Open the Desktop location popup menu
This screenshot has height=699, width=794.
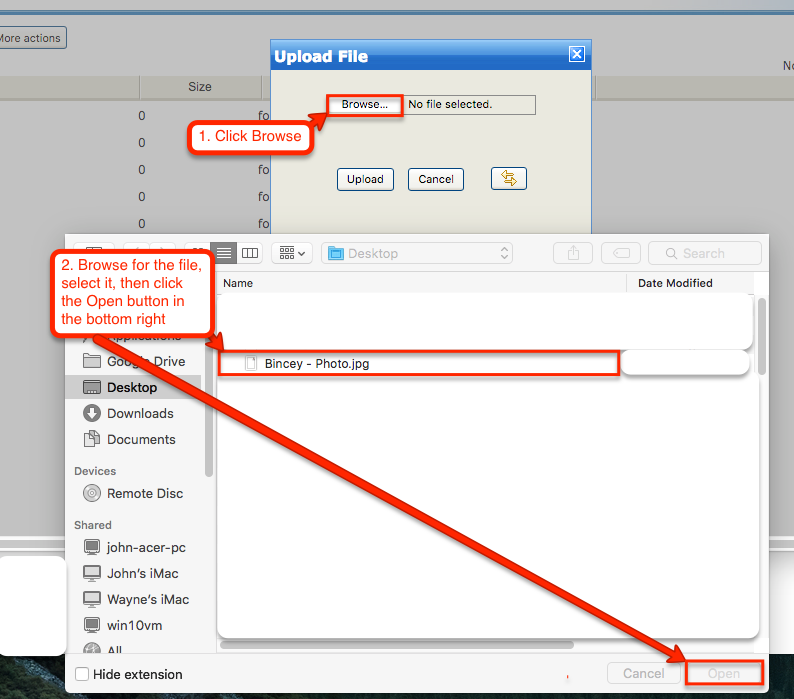420,253
